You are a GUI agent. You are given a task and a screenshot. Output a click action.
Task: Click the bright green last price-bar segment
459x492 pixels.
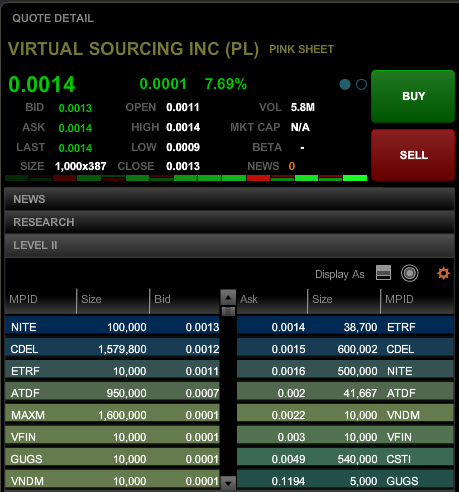355,178
